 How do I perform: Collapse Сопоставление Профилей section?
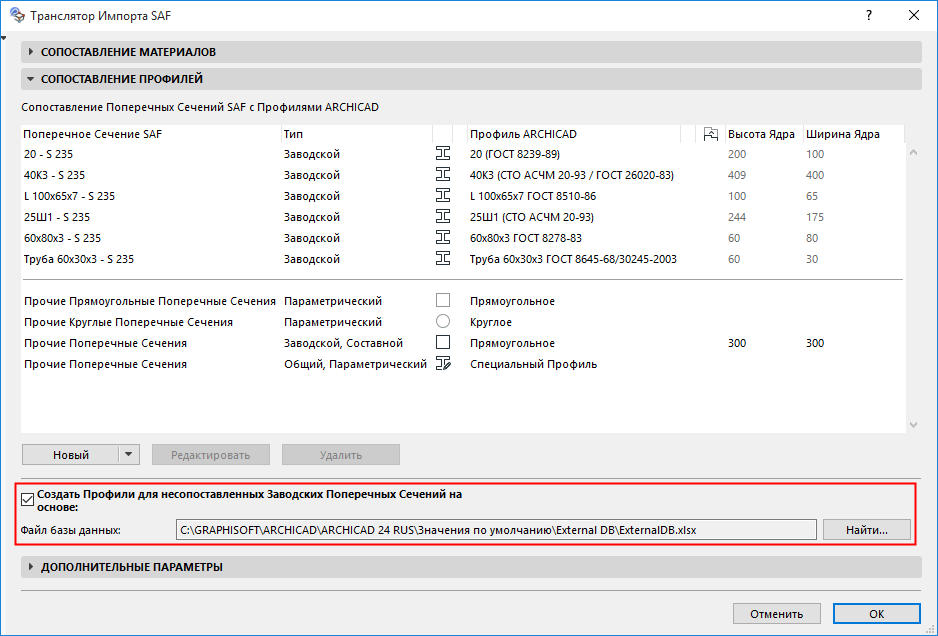point(31,79)
